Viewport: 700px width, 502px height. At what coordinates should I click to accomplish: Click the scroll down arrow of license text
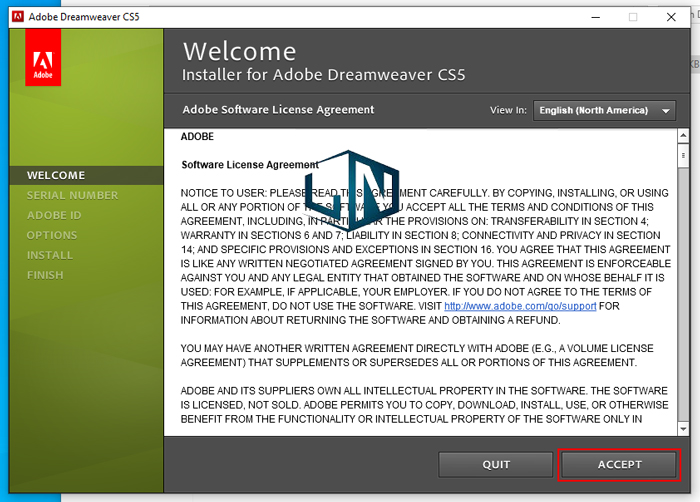click(683, 429)
